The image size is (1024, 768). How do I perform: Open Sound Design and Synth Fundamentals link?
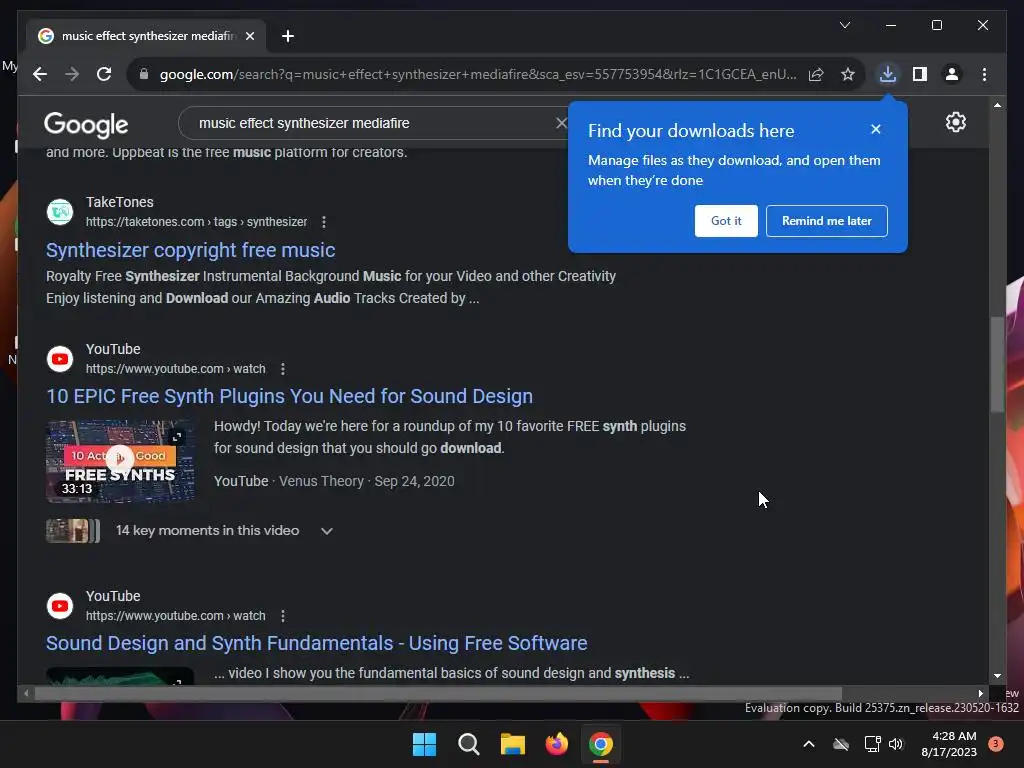(317, 643)
